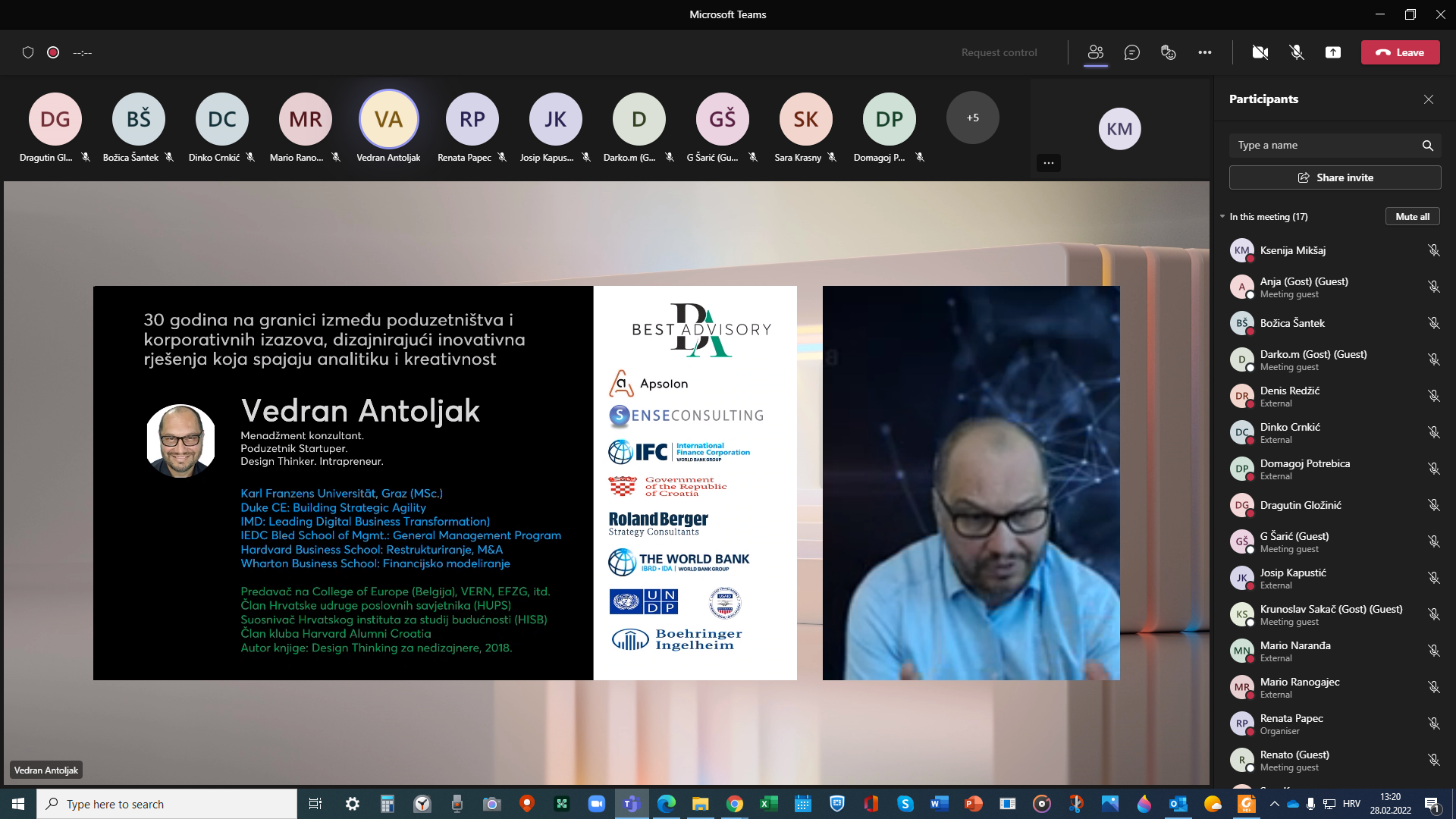Click Microsoft Teams taskbar icon
This screenshot has width=1456, height=819.
tap(632, 804)
